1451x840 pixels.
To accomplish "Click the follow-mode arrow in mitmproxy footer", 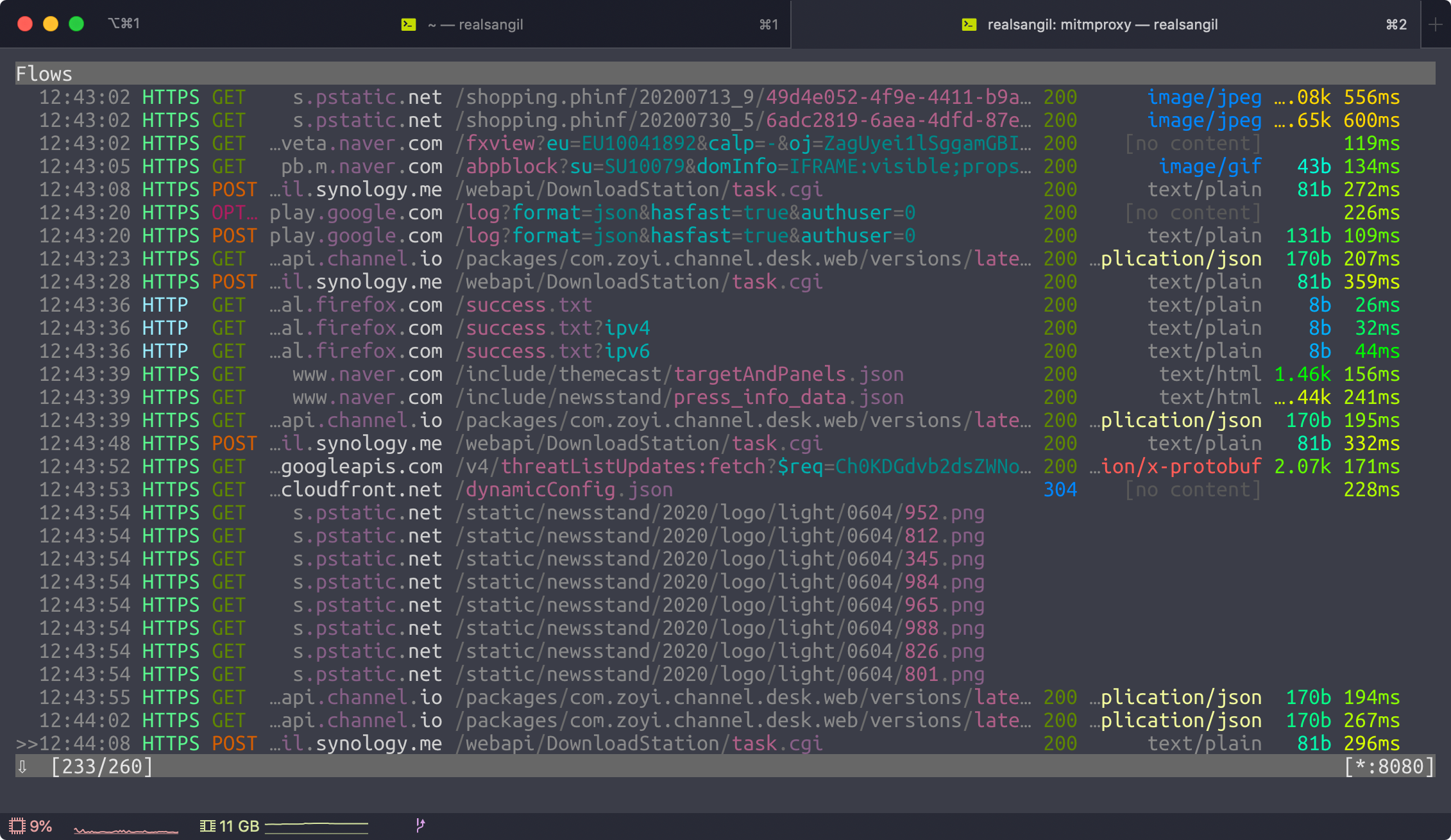I will [x=22, y=766].
